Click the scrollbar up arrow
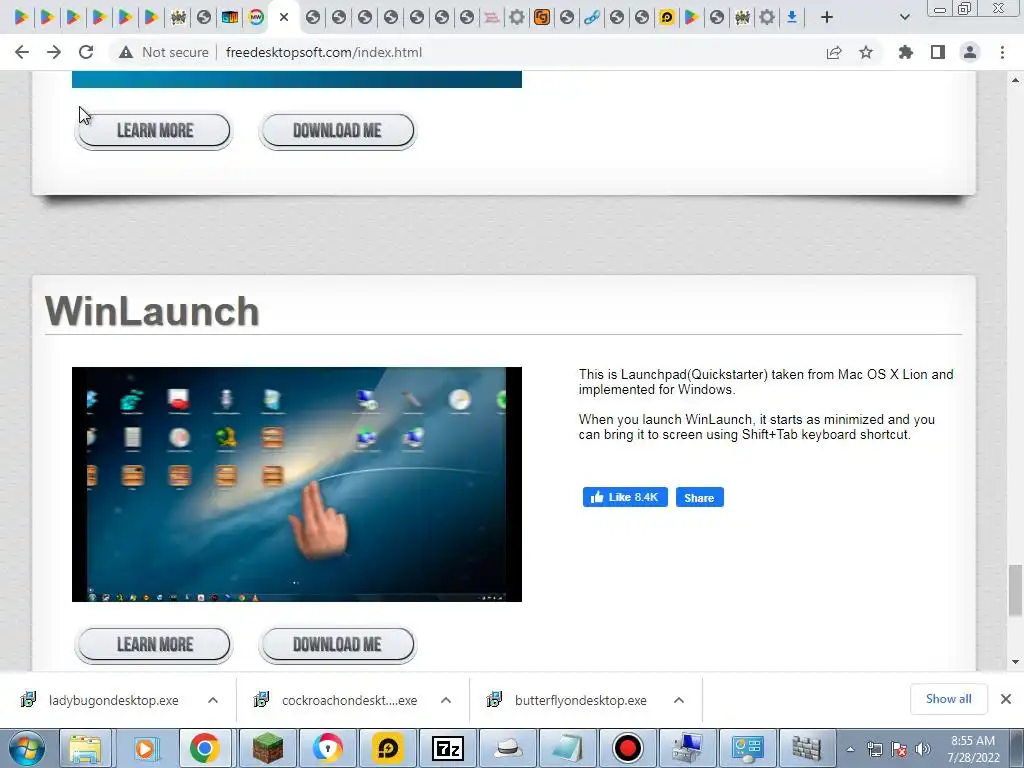1024x768 pixels. click(x=1015, y=80)
